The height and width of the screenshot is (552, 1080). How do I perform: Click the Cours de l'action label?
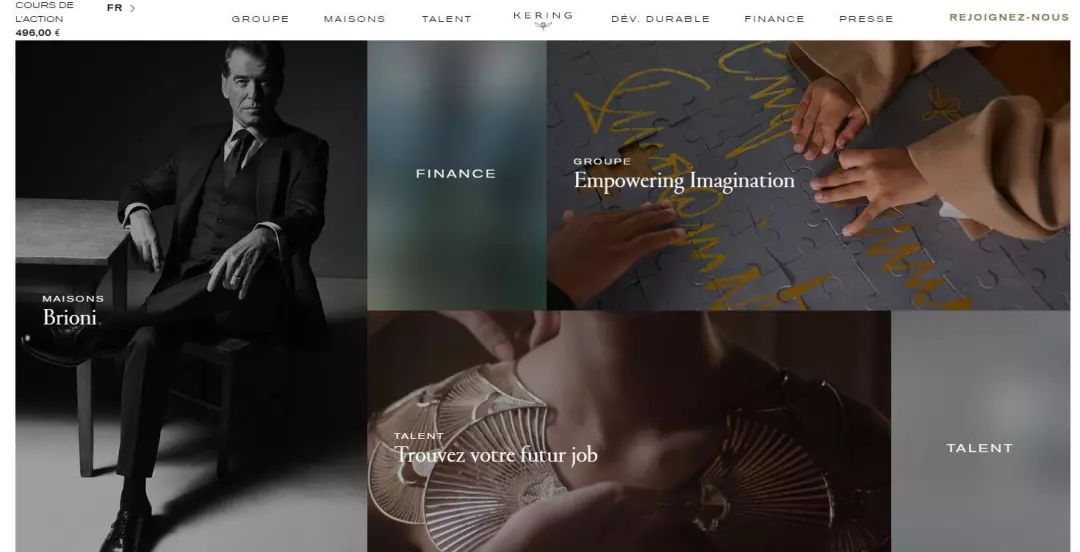tap(44, 12)
